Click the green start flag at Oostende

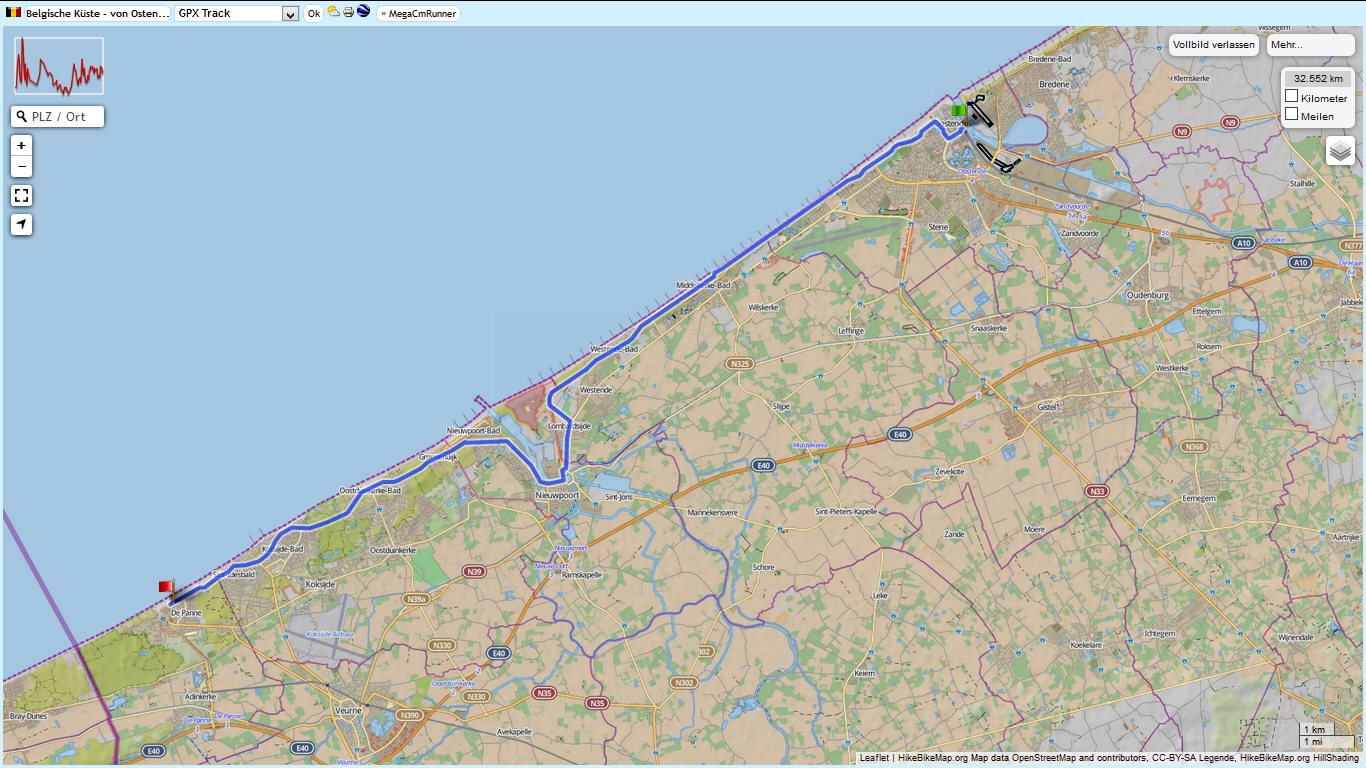(x=957, y=110)
